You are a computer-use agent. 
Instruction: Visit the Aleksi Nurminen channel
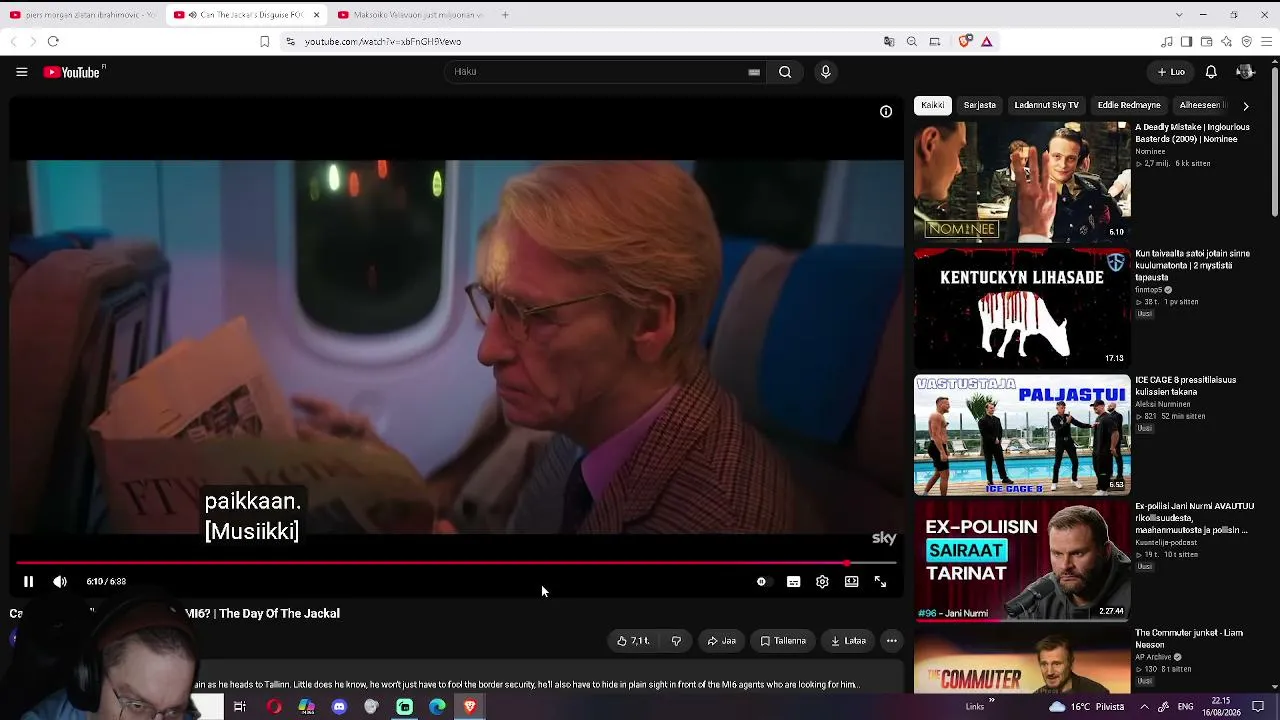[x=1163, y=404]
